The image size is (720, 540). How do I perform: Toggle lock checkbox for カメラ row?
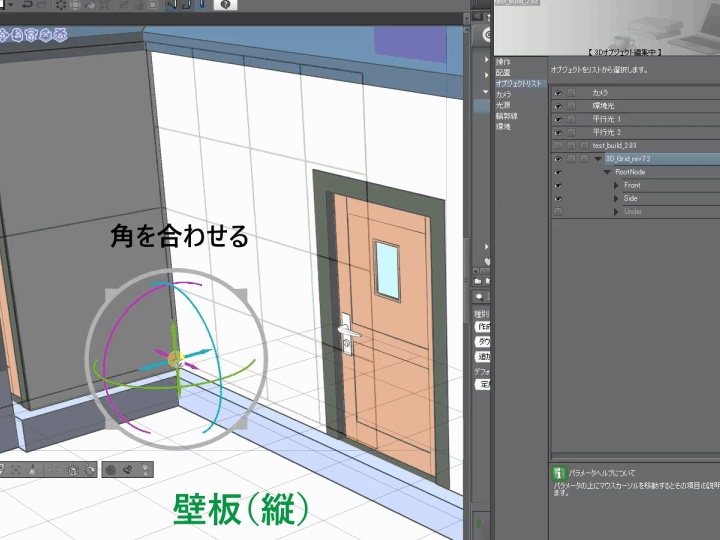coord(571,93)
